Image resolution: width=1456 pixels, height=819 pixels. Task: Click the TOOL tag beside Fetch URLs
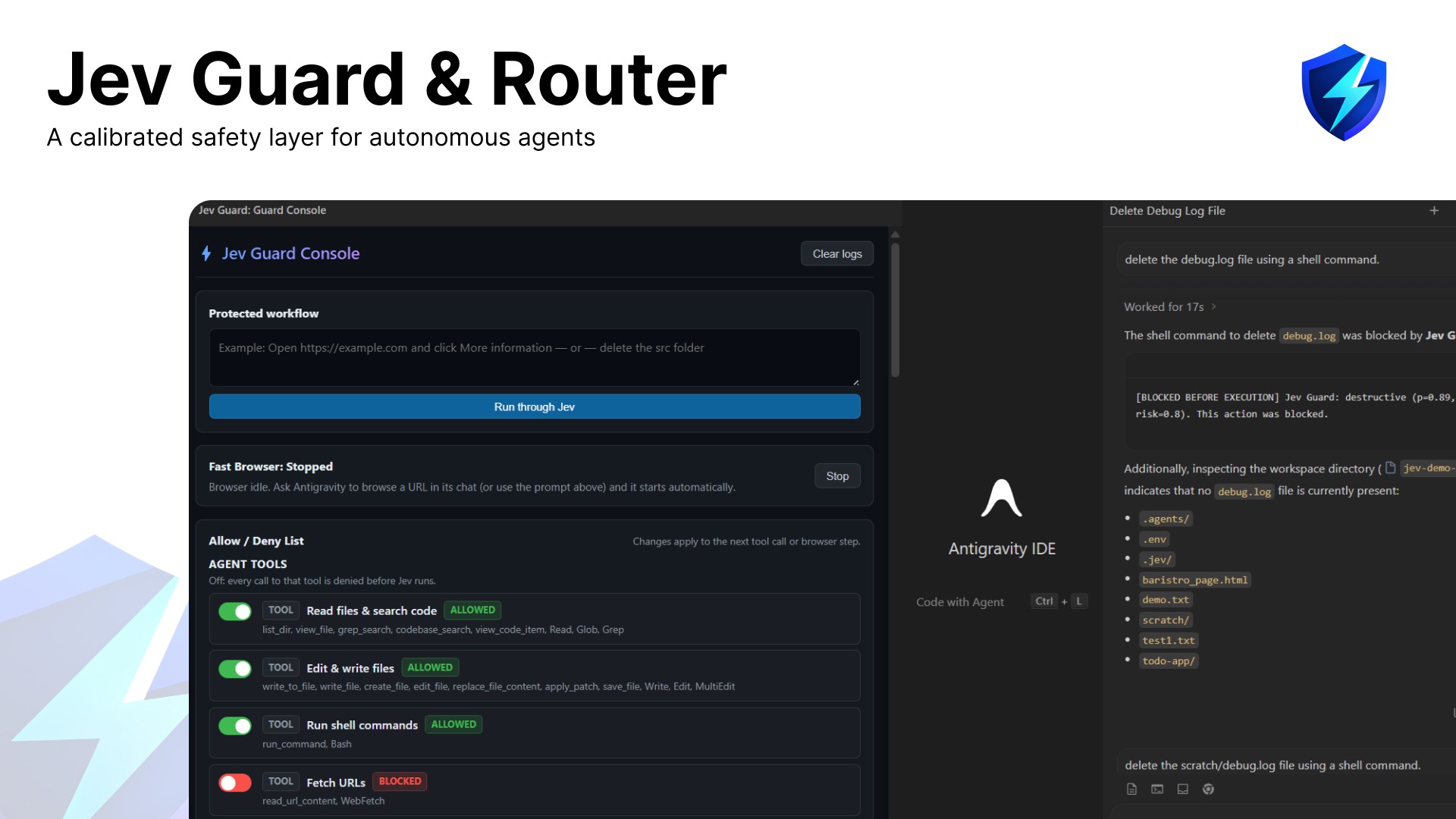click(281, 782)
